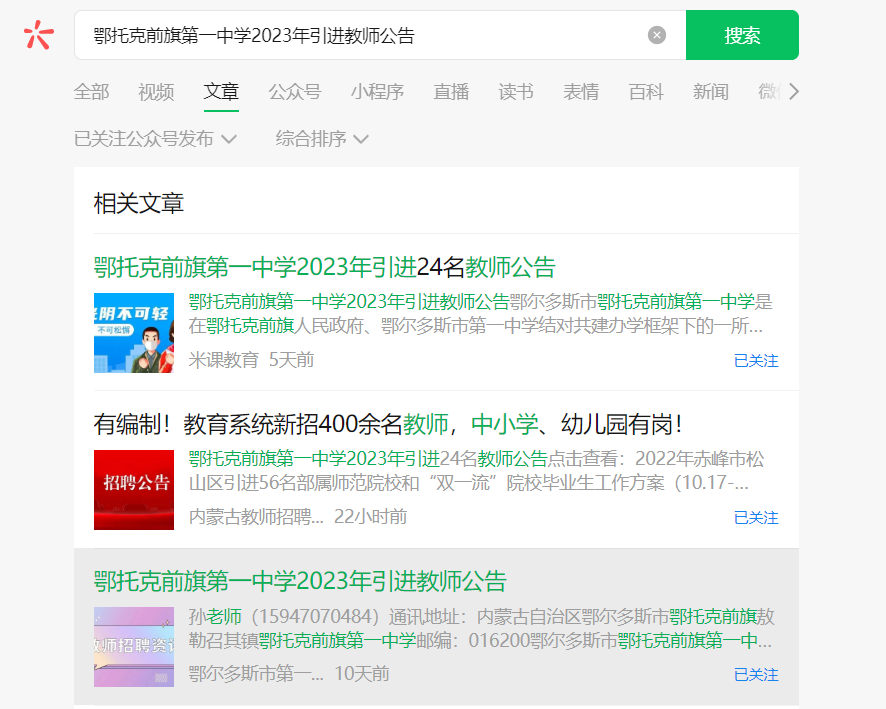Switch to the 直播 tab
The height and width of the screenshot is (709, 886).
tap(451, 92)
